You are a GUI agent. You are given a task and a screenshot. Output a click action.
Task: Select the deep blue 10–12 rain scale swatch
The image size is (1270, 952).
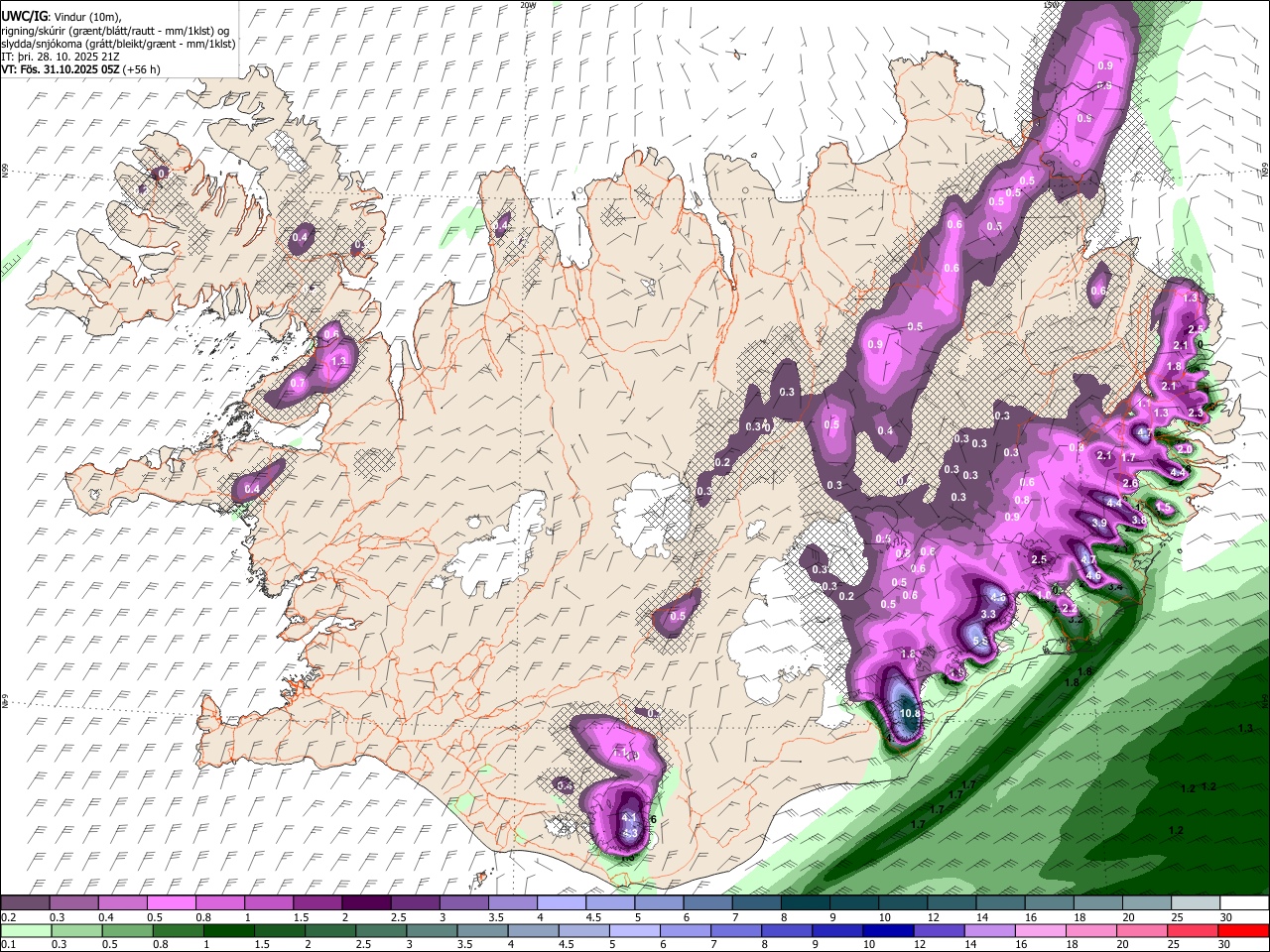coord(890,930)
